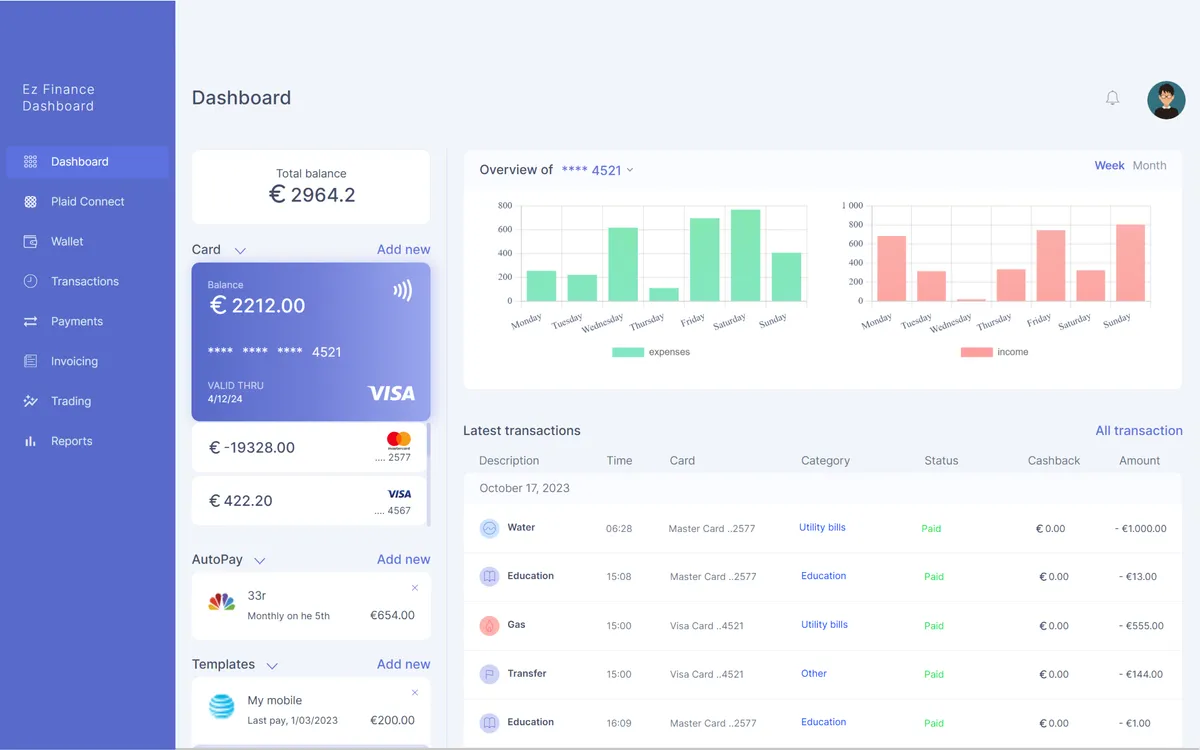The height and width of the screenshot is (750, 1200).
Task: Click the Wallet icon in sidebar
Action: click(x=30, y=241)
